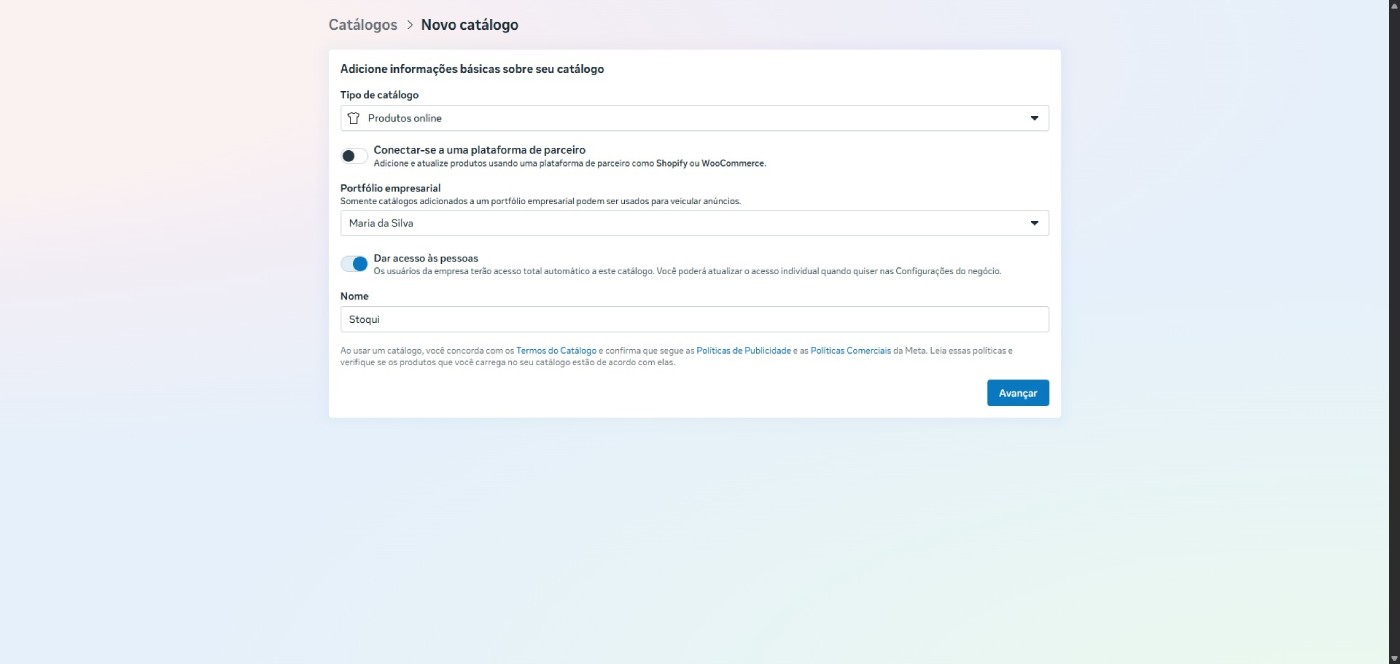Click the scrollbar down arrow

1393,657
